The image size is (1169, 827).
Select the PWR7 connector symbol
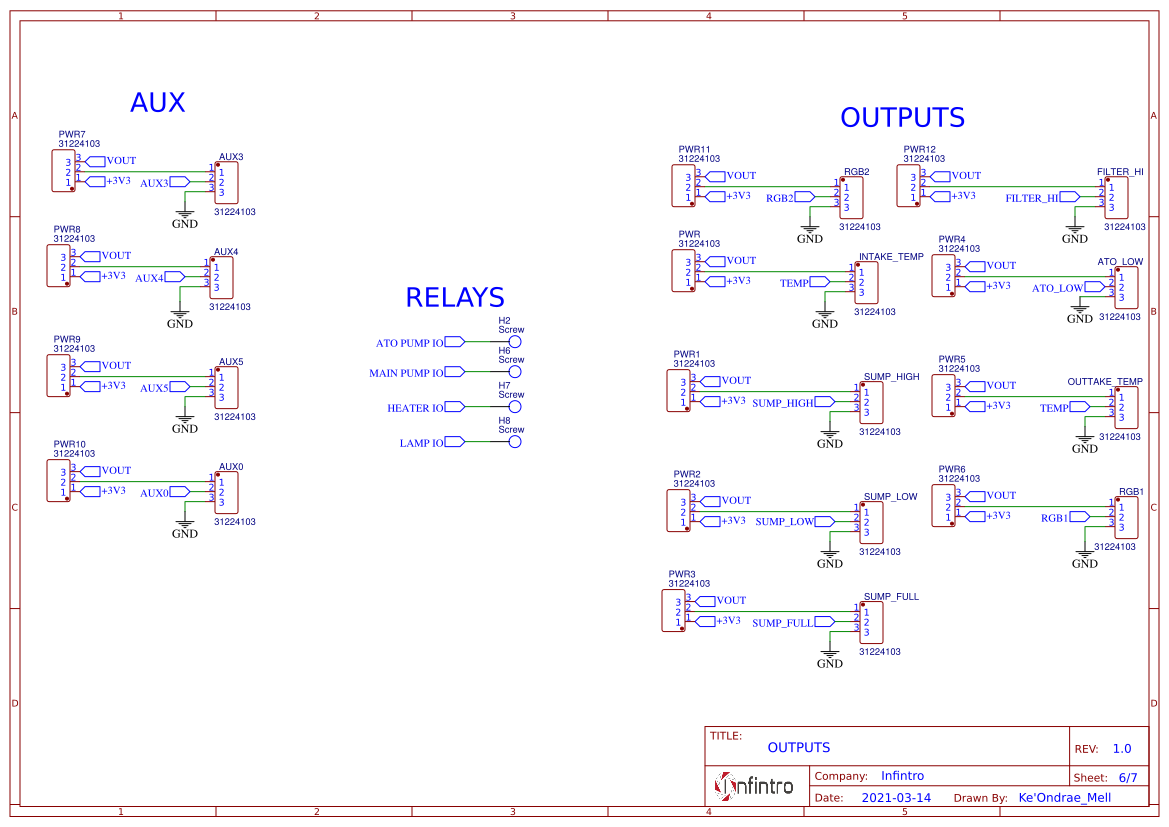tap(63, 171)
